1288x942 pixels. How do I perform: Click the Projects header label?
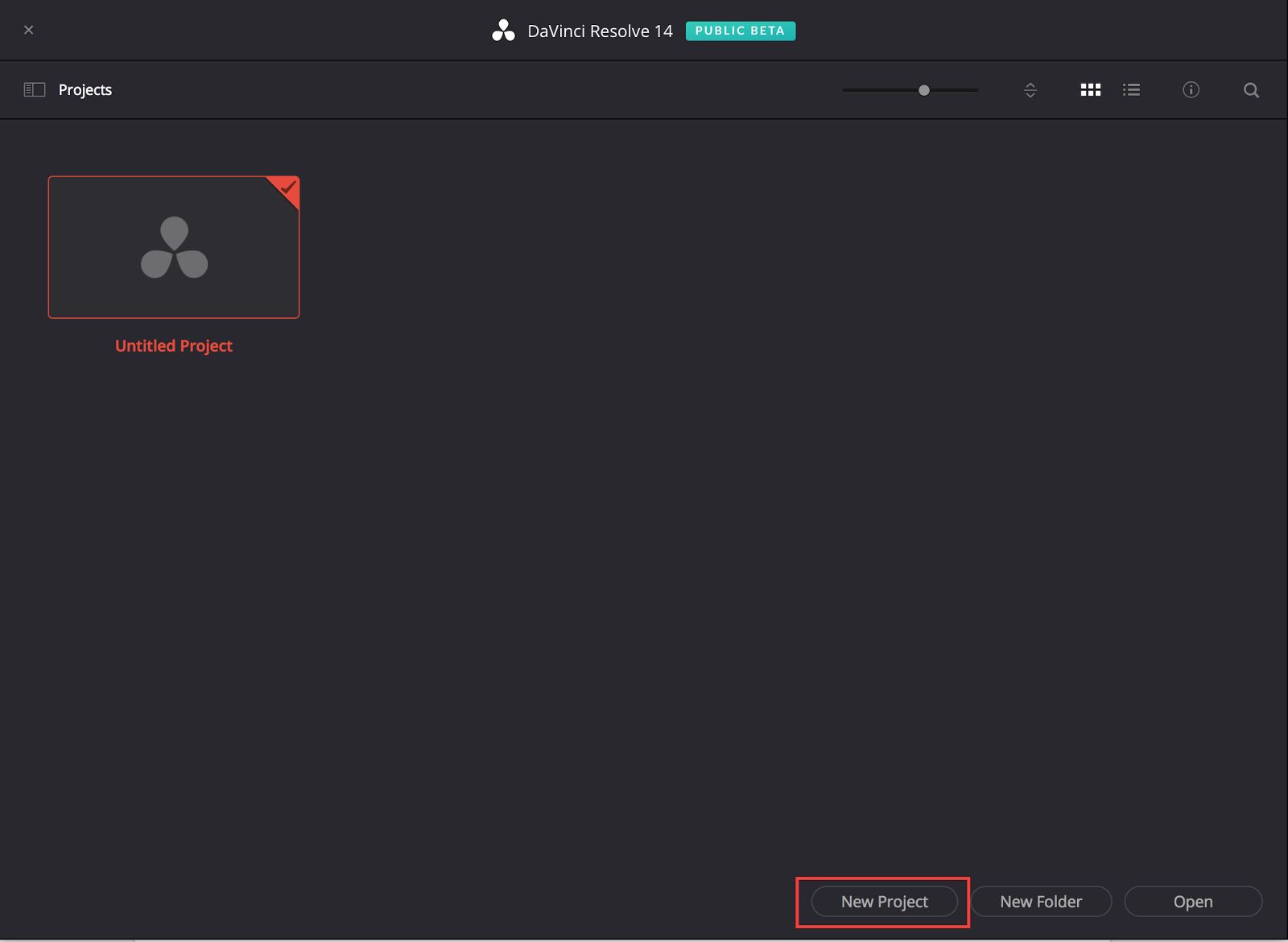[85, 89]
